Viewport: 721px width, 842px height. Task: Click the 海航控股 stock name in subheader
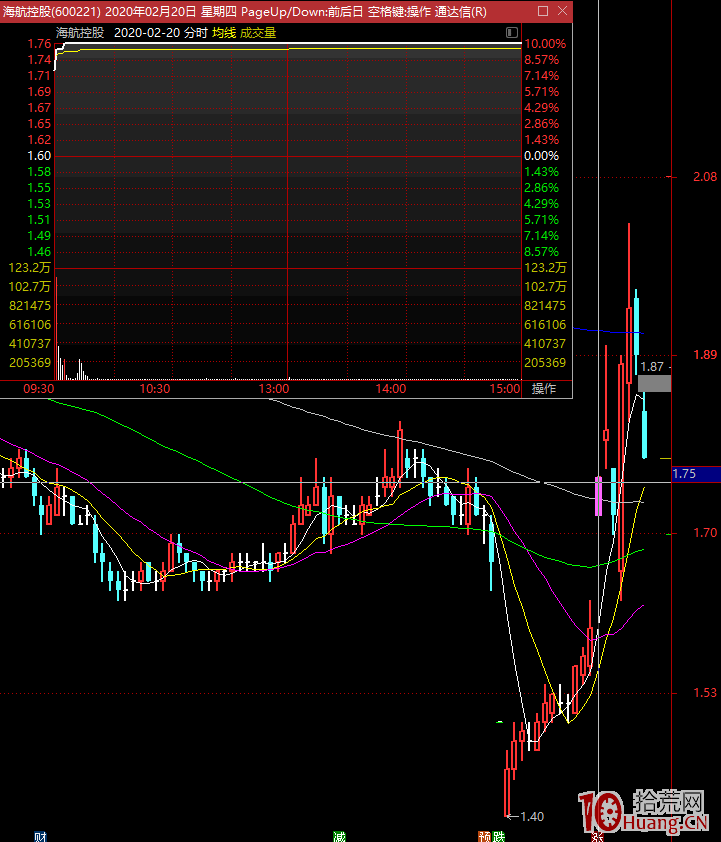click(80, 32)
